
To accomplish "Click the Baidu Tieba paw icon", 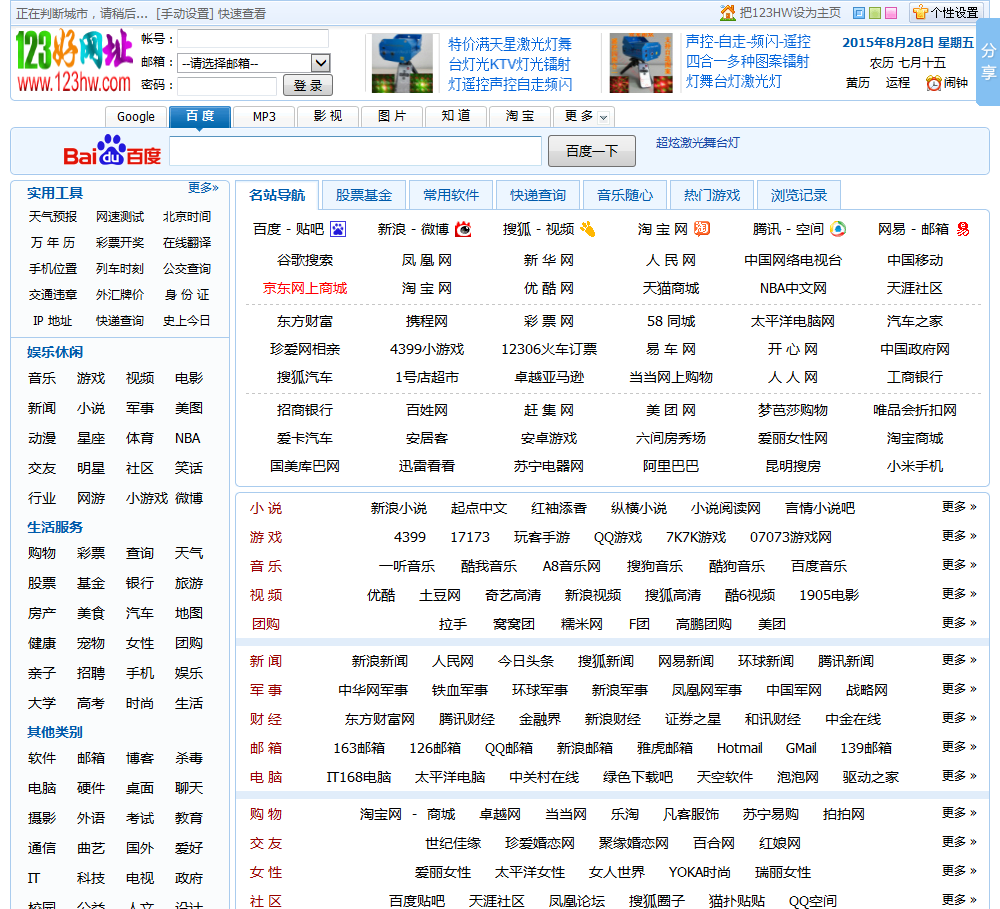I will 338,229.
